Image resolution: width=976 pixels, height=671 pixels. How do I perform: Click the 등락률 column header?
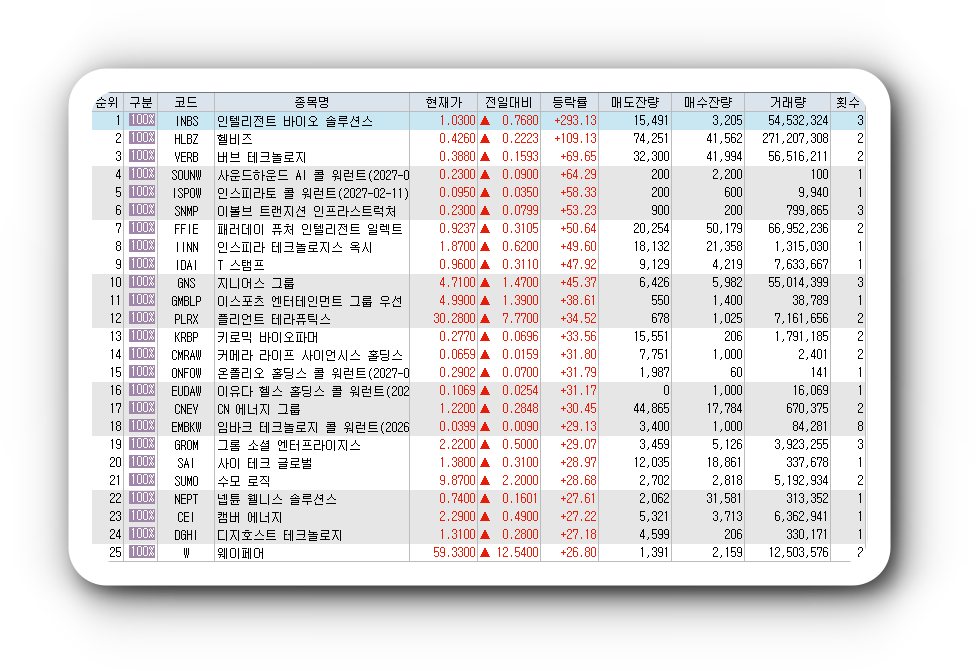point(570,103)
